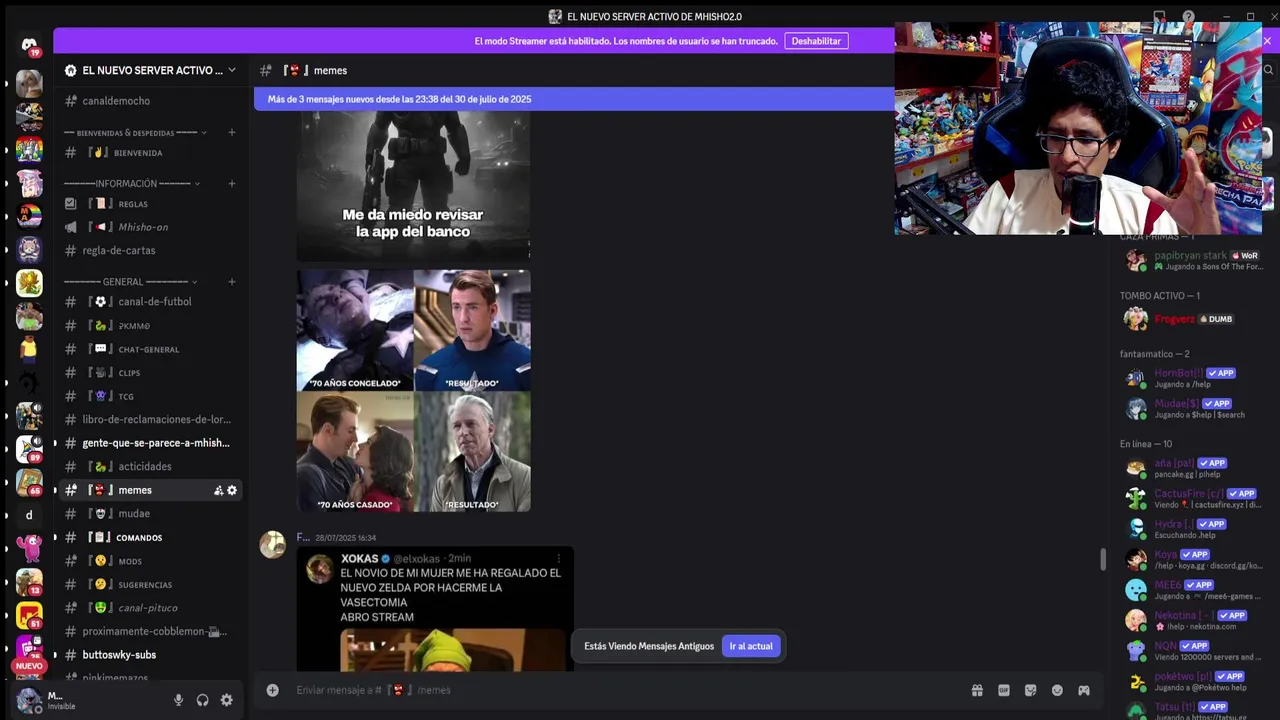Dismiss the streamer mode banner
The width and height of the screenshot is (1280, 720).
[1267, 41]
